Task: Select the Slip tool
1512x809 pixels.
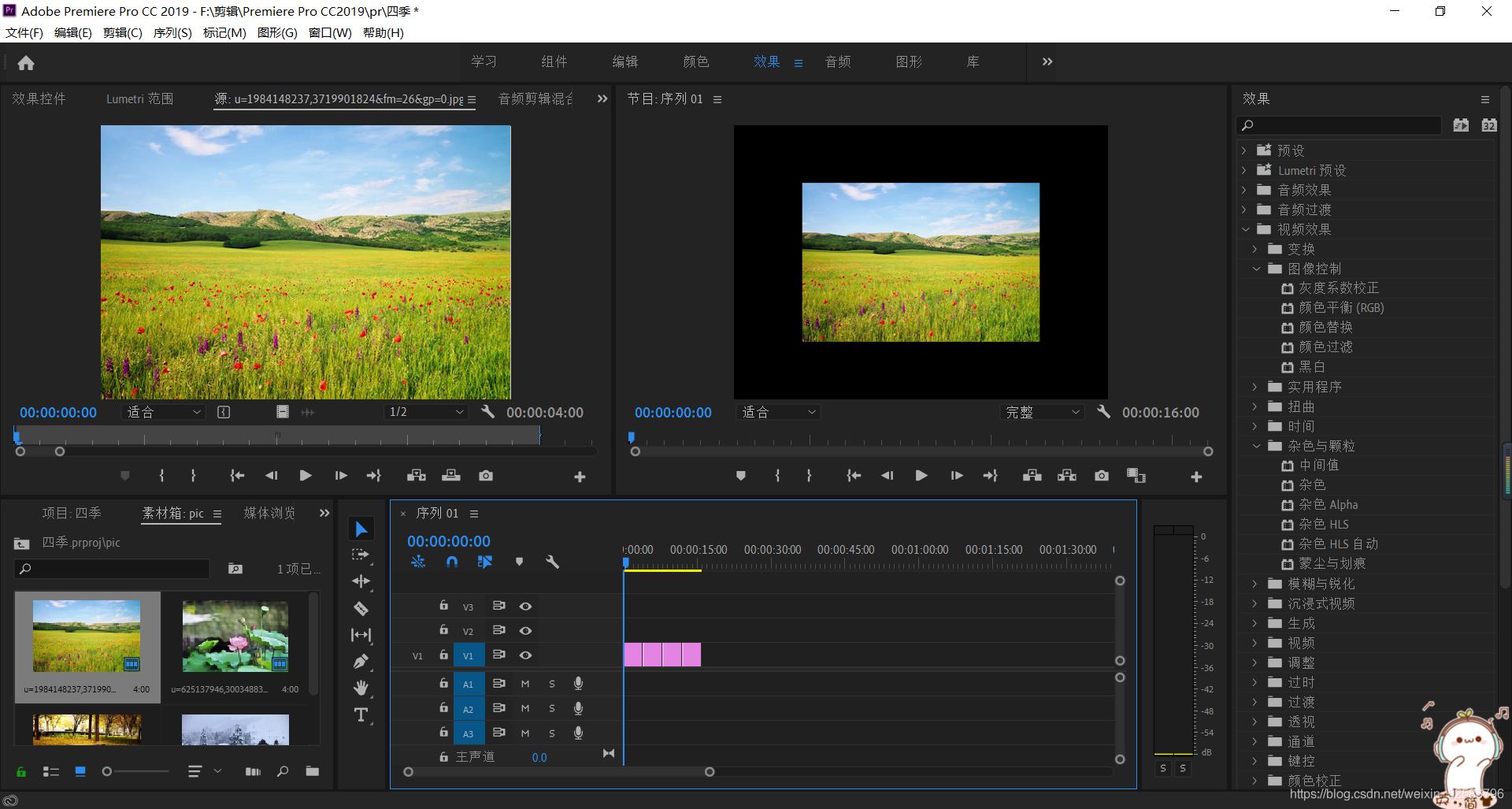Action: [361, 635]
